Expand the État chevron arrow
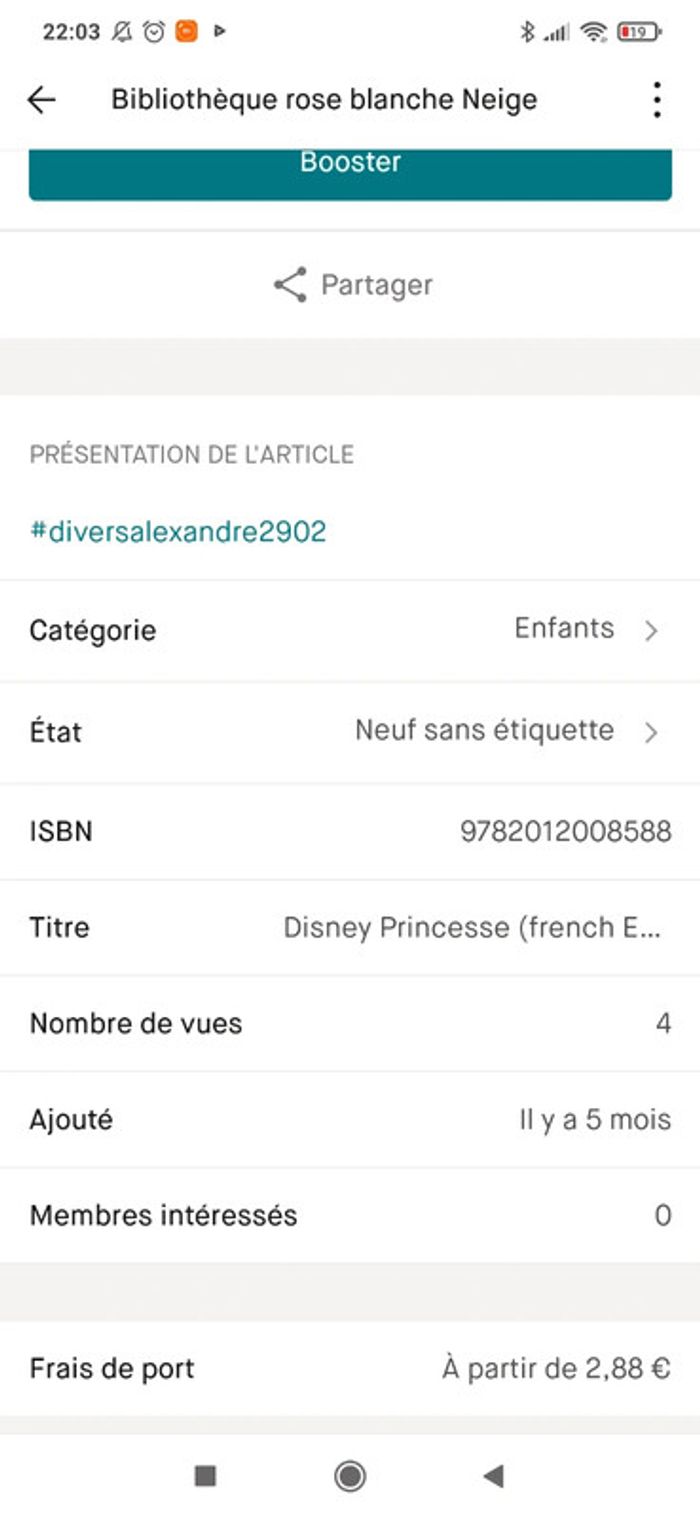 651,733
